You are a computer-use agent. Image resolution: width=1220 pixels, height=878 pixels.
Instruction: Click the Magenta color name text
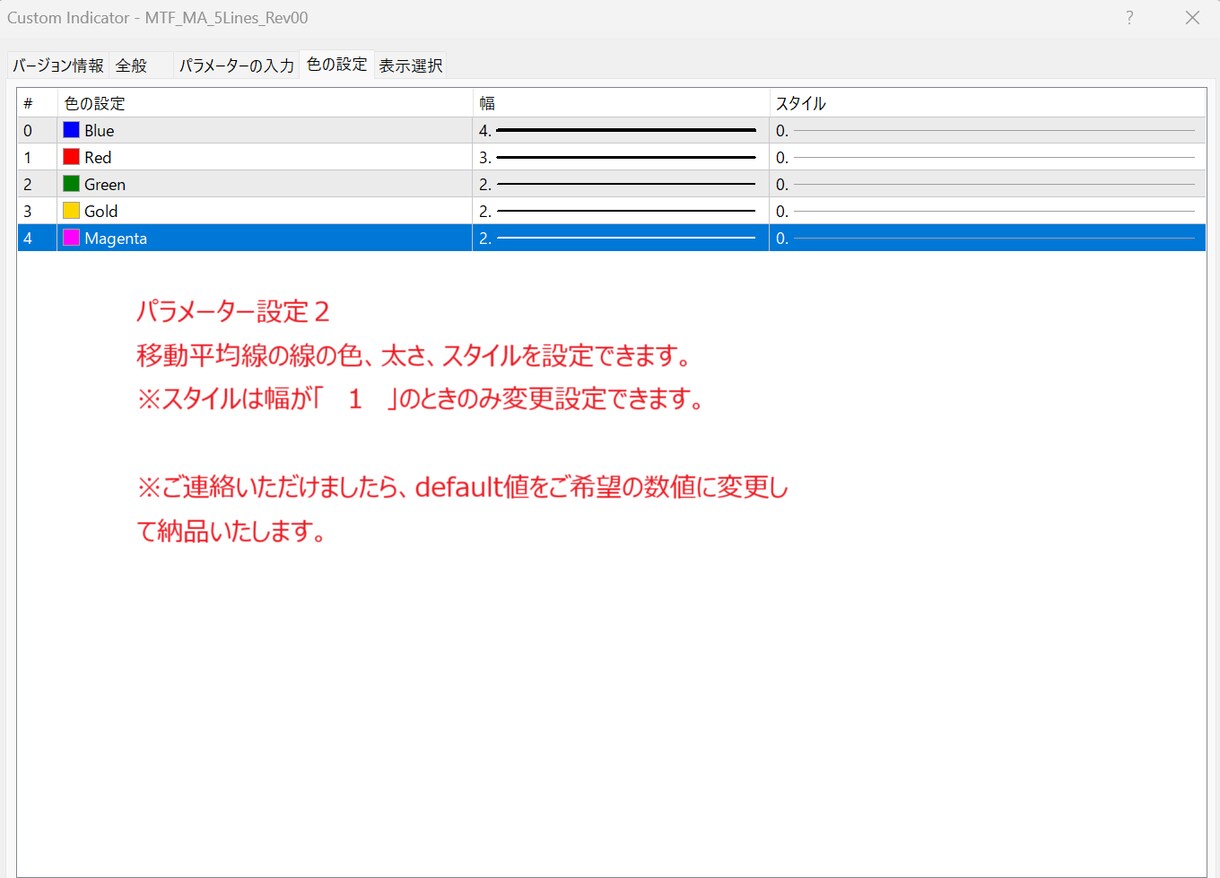pos(116,238)
